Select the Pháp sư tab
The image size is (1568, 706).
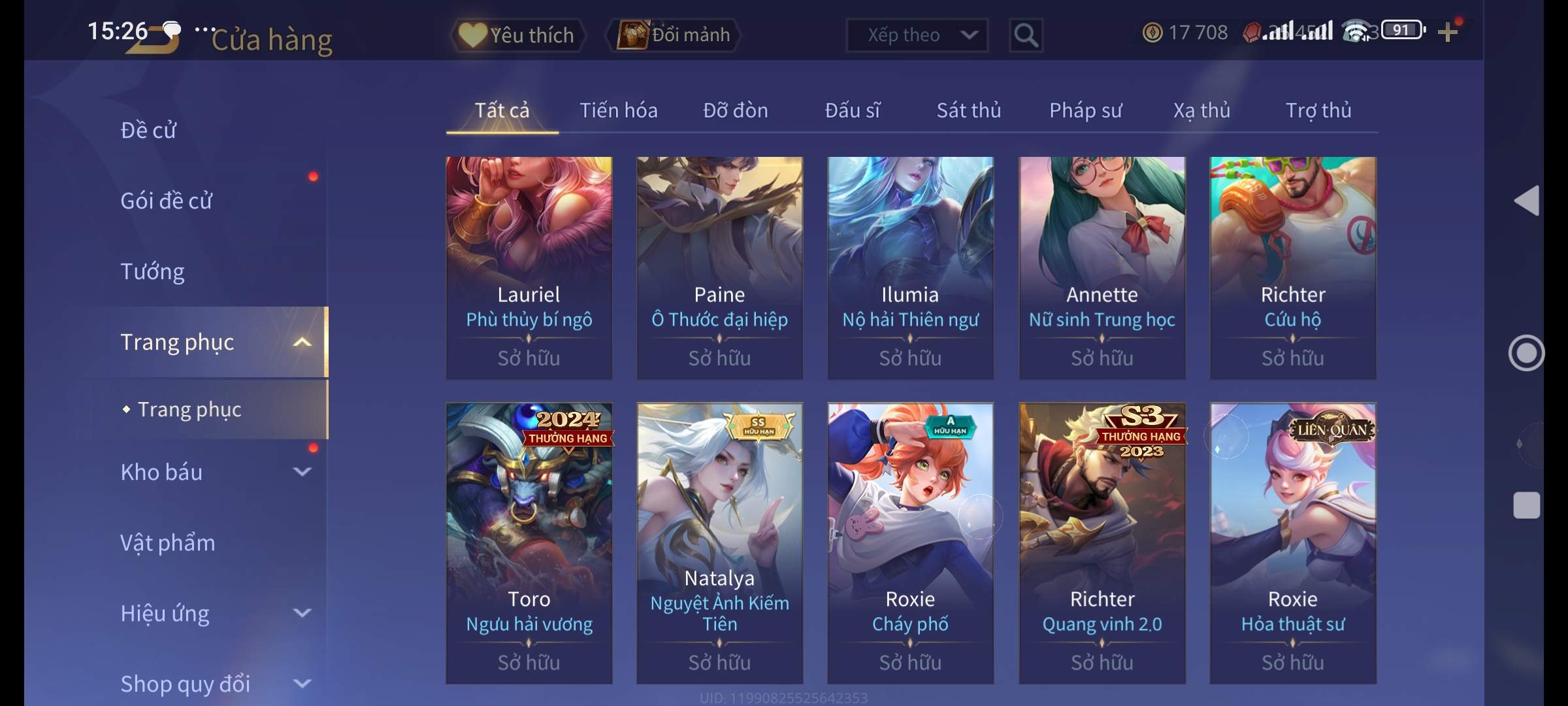(x=1085, y=110)
